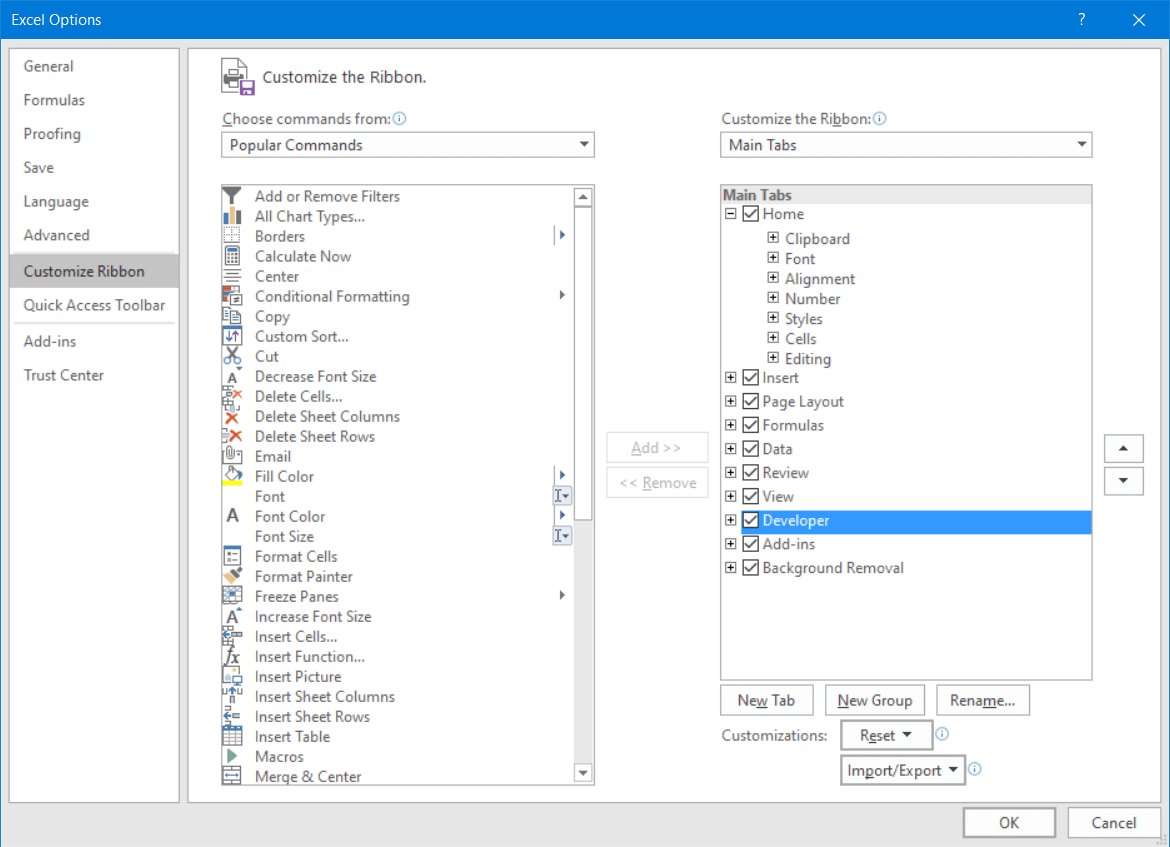The width and height of the screenshot is (1170, 847).
Task: Expand the Clipboard group under Home
Action: 773,238
